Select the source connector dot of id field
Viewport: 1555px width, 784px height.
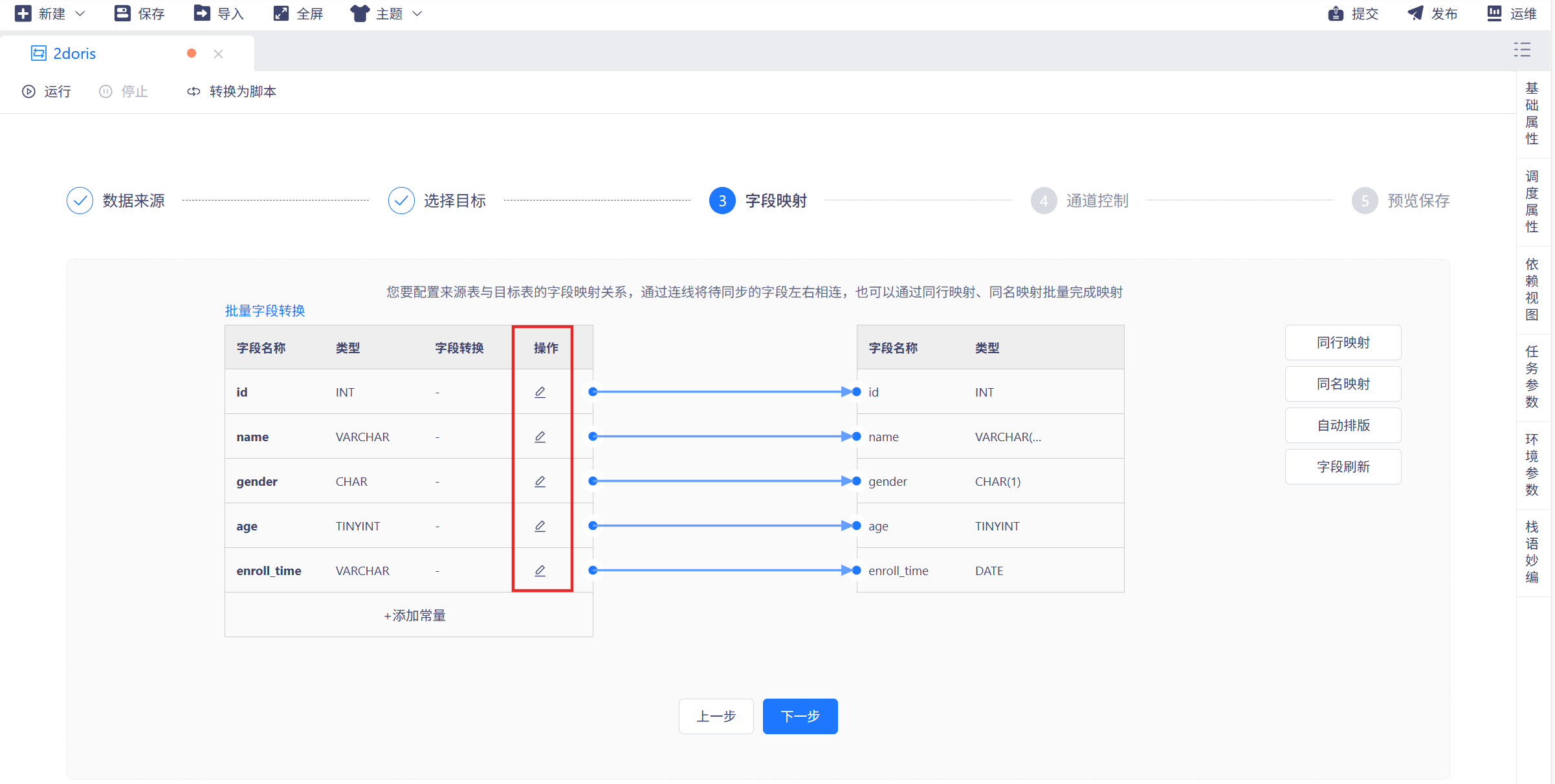pos(593,392)
